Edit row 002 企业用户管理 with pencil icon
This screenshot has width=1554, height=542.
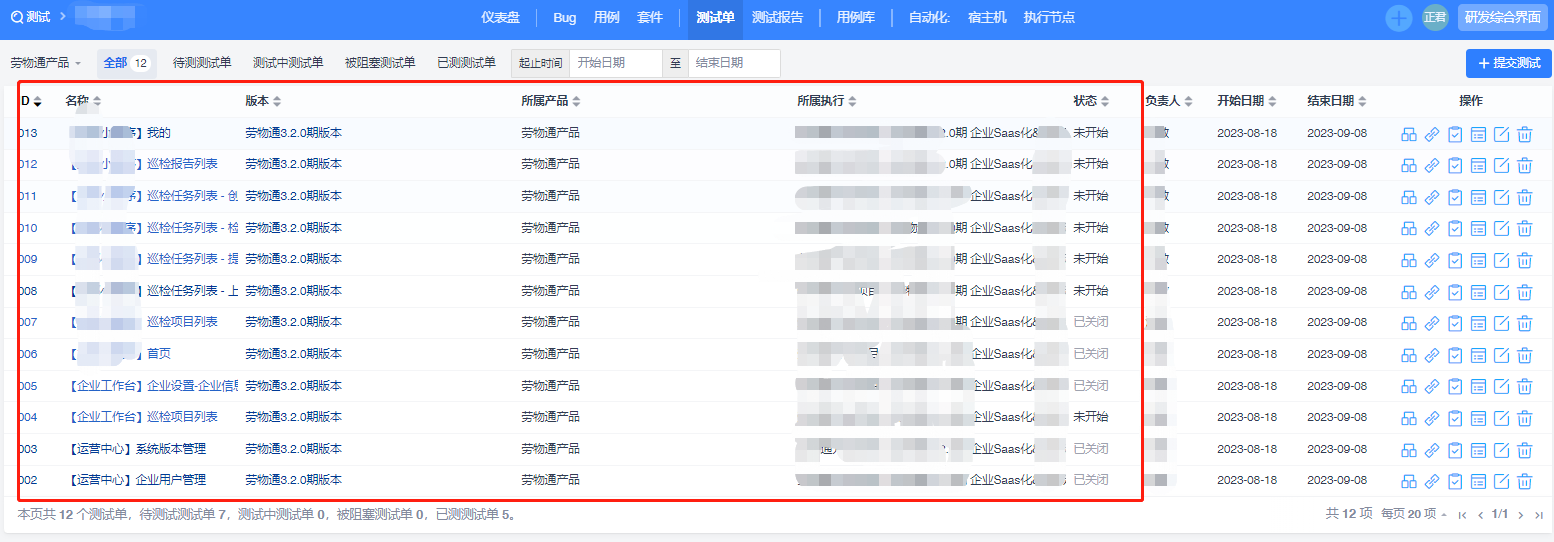[1501, 481]
